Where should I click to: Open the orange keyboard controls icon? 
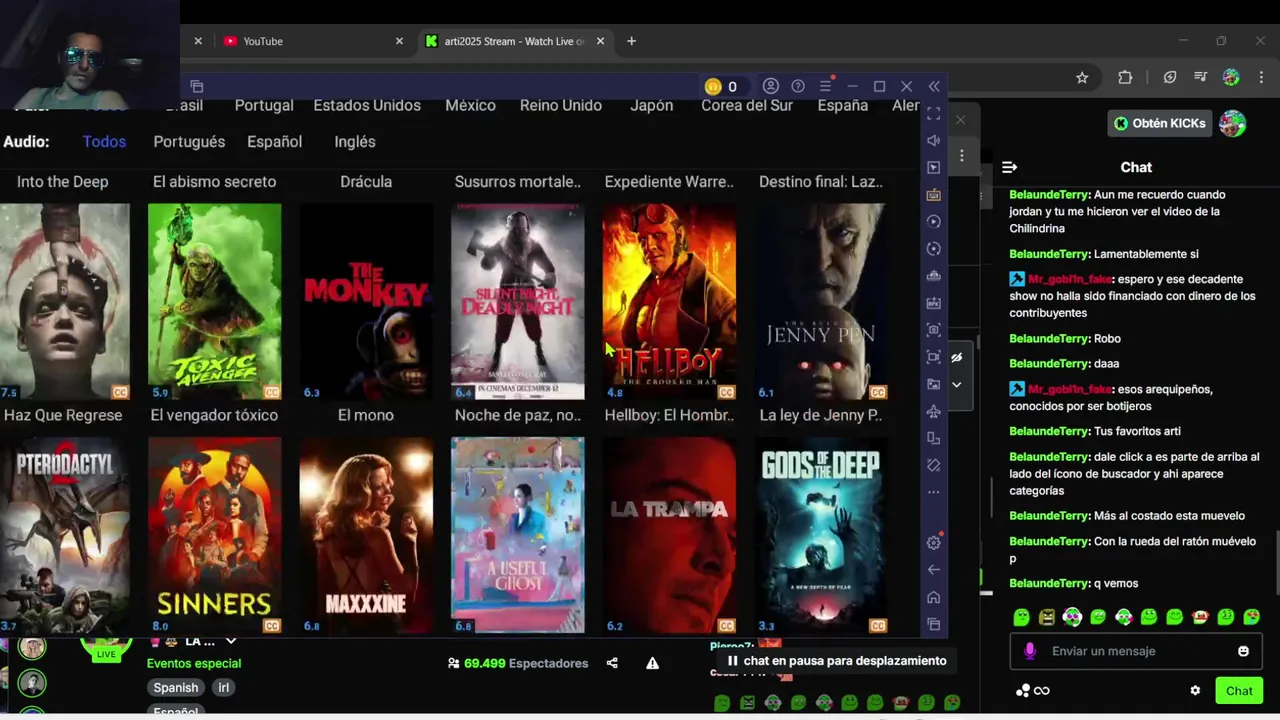pyautogui.click(x=933, y=194)
